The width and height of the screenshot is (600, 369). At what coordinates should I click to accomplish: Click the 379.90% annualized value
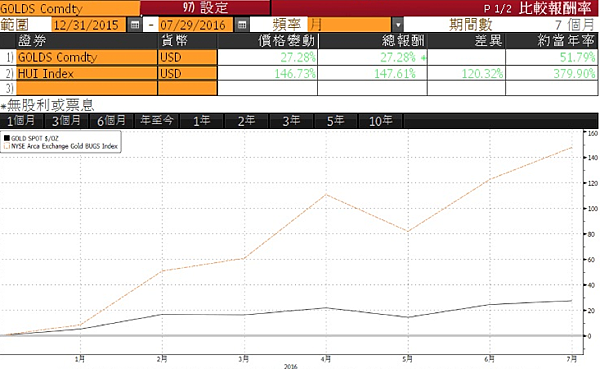point(574,73)
